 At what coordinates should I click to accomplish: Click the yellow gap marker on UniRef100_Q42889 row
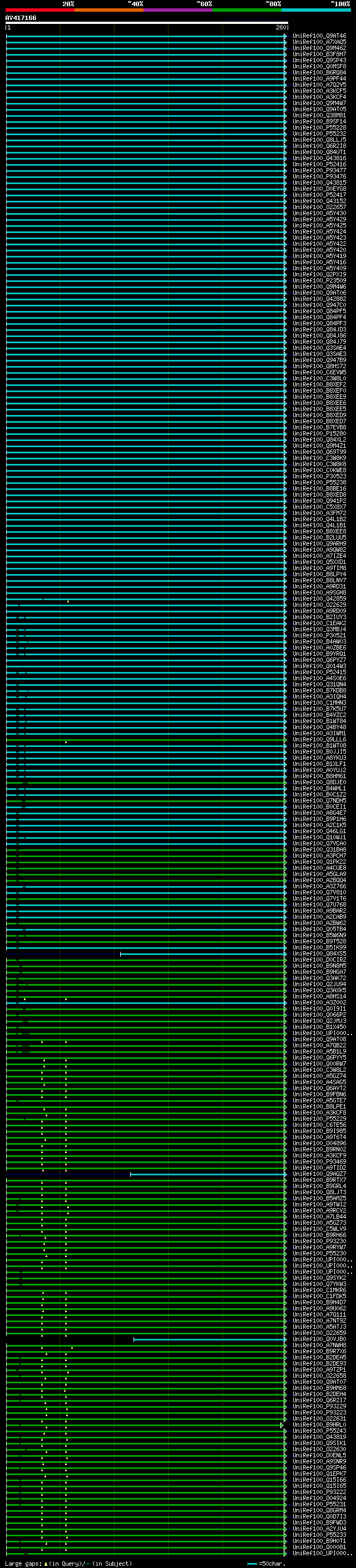pos(68,601)
